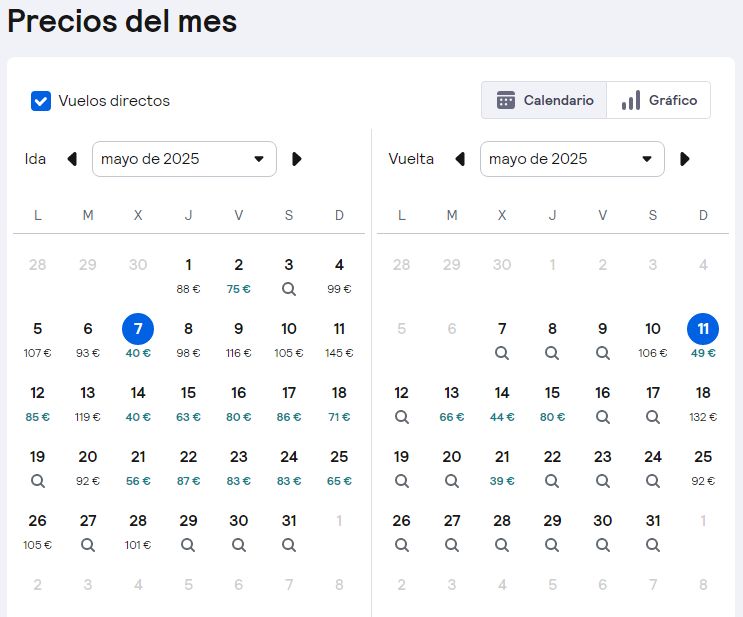Go to previous month for Ida

pyautogui.click(x=72, y=159)
